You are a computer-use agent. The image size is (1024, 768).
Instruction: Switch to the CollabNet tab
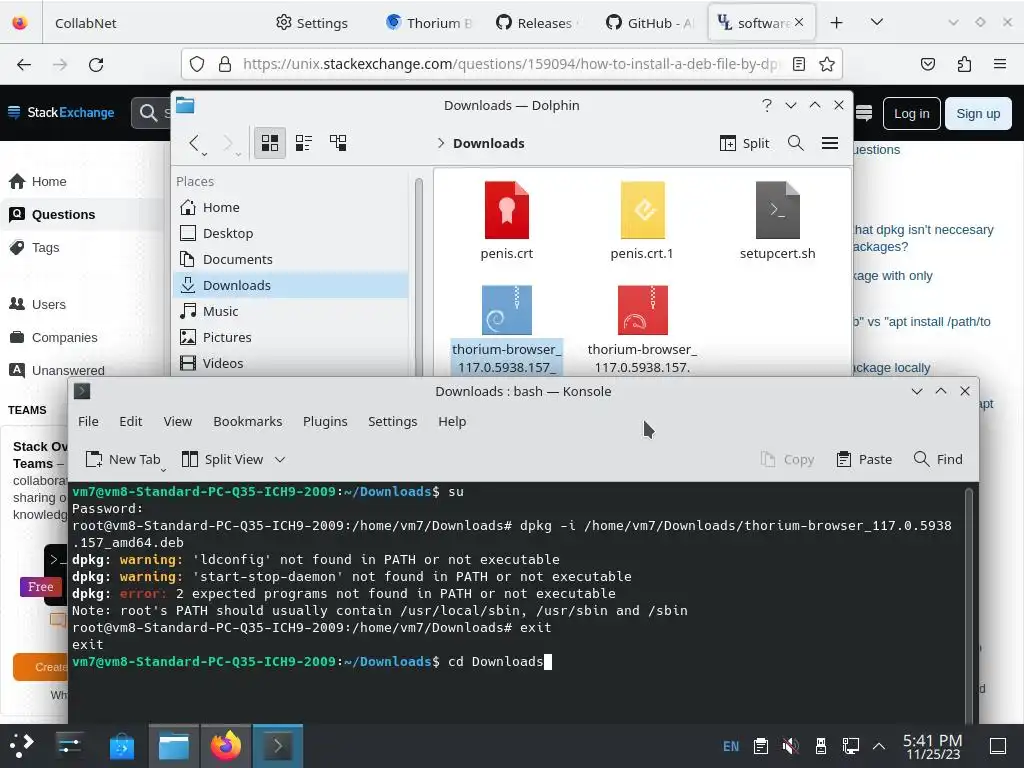(86, 23)
